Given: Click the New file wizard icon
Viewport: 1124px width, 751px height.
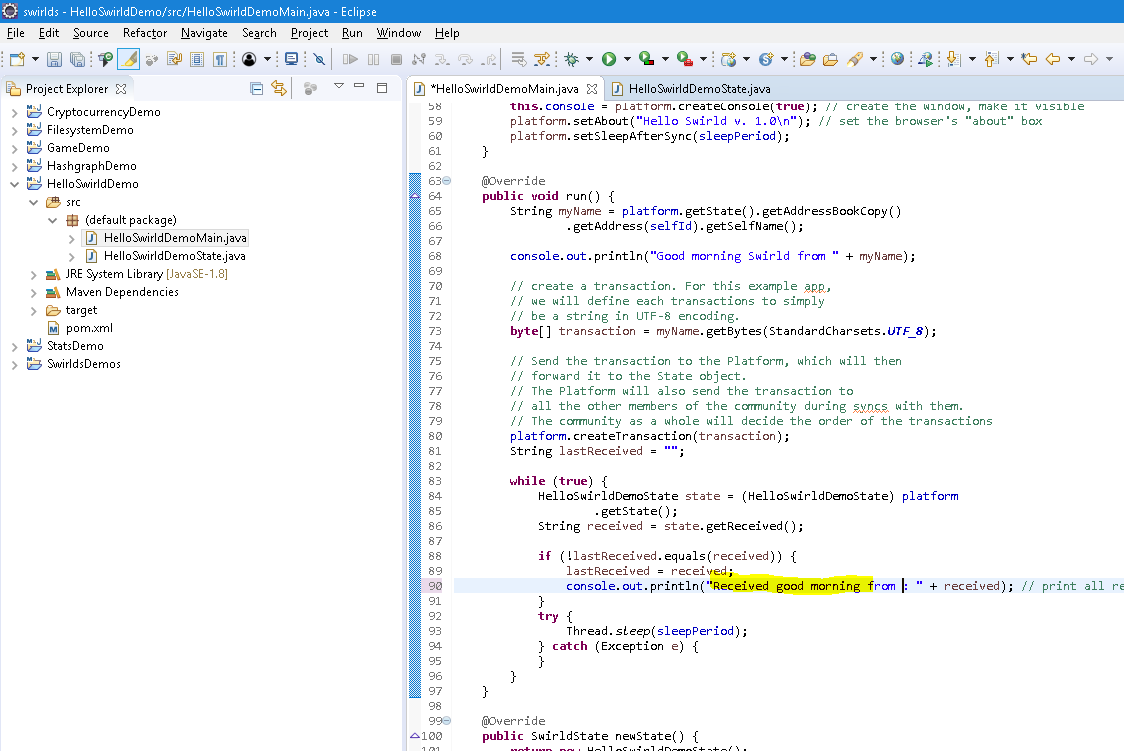Looking at the screenshot, I should [16, 59].
